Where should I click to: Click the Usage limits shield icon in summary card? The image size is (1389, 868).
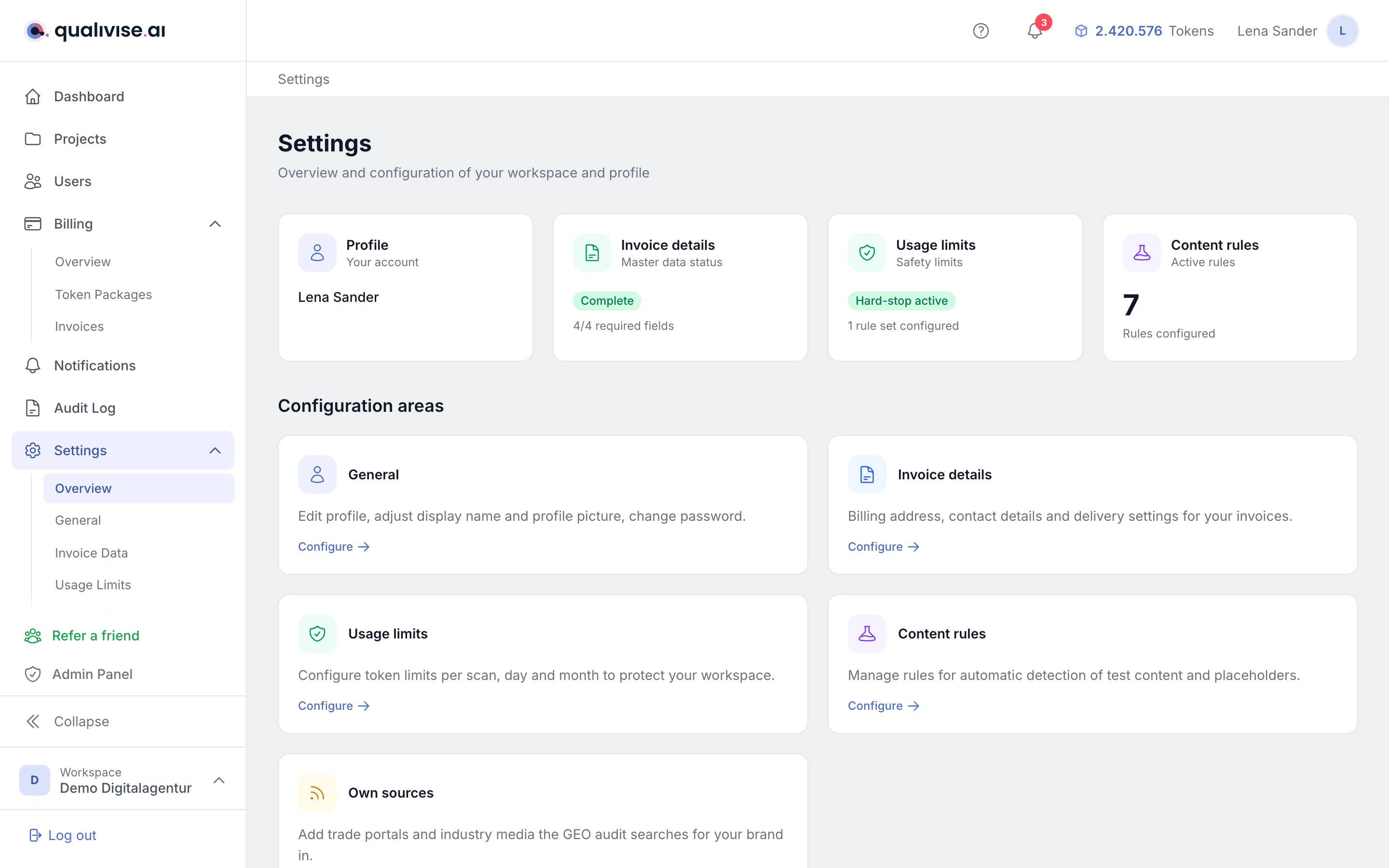point(867,253)
